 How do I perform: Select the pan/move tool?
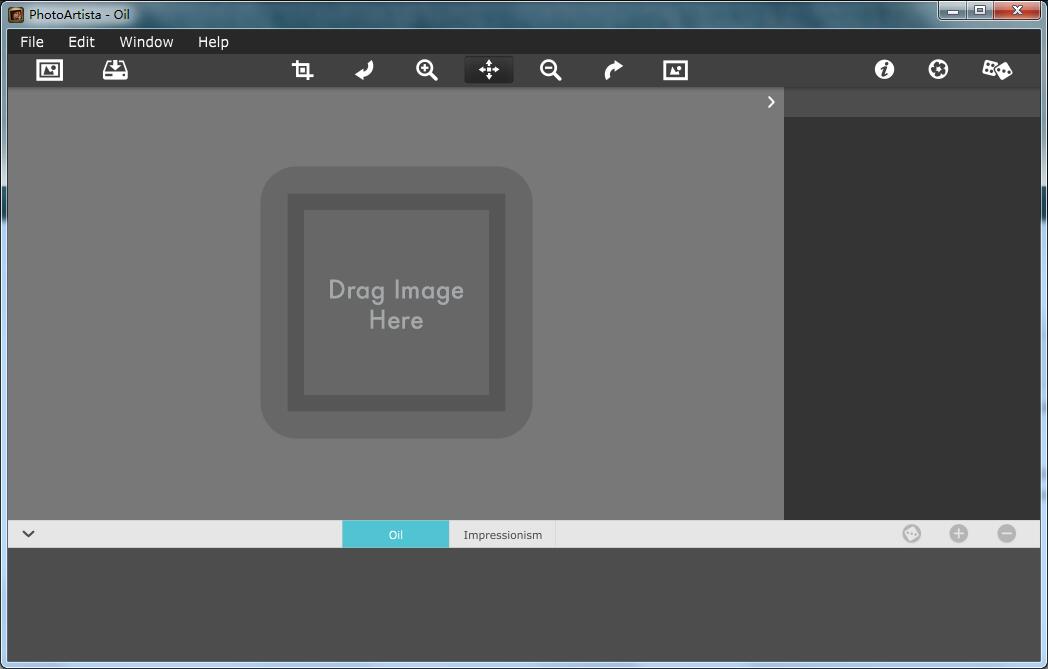click(x=489, y=70)
